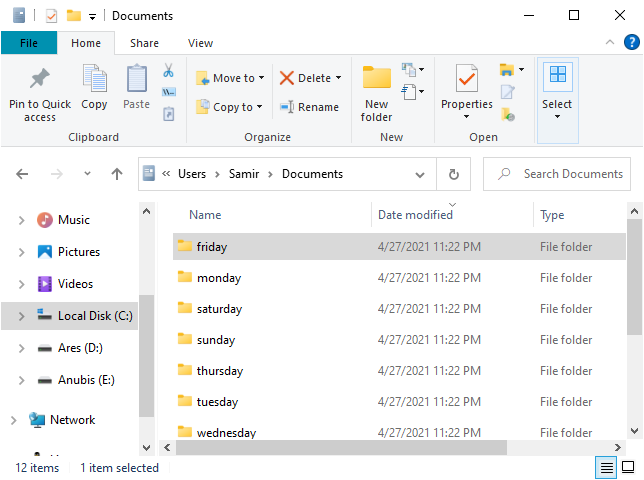Expand the Ares (D:) tree node
The image size is (644, 480).
[x=21, y=348]
